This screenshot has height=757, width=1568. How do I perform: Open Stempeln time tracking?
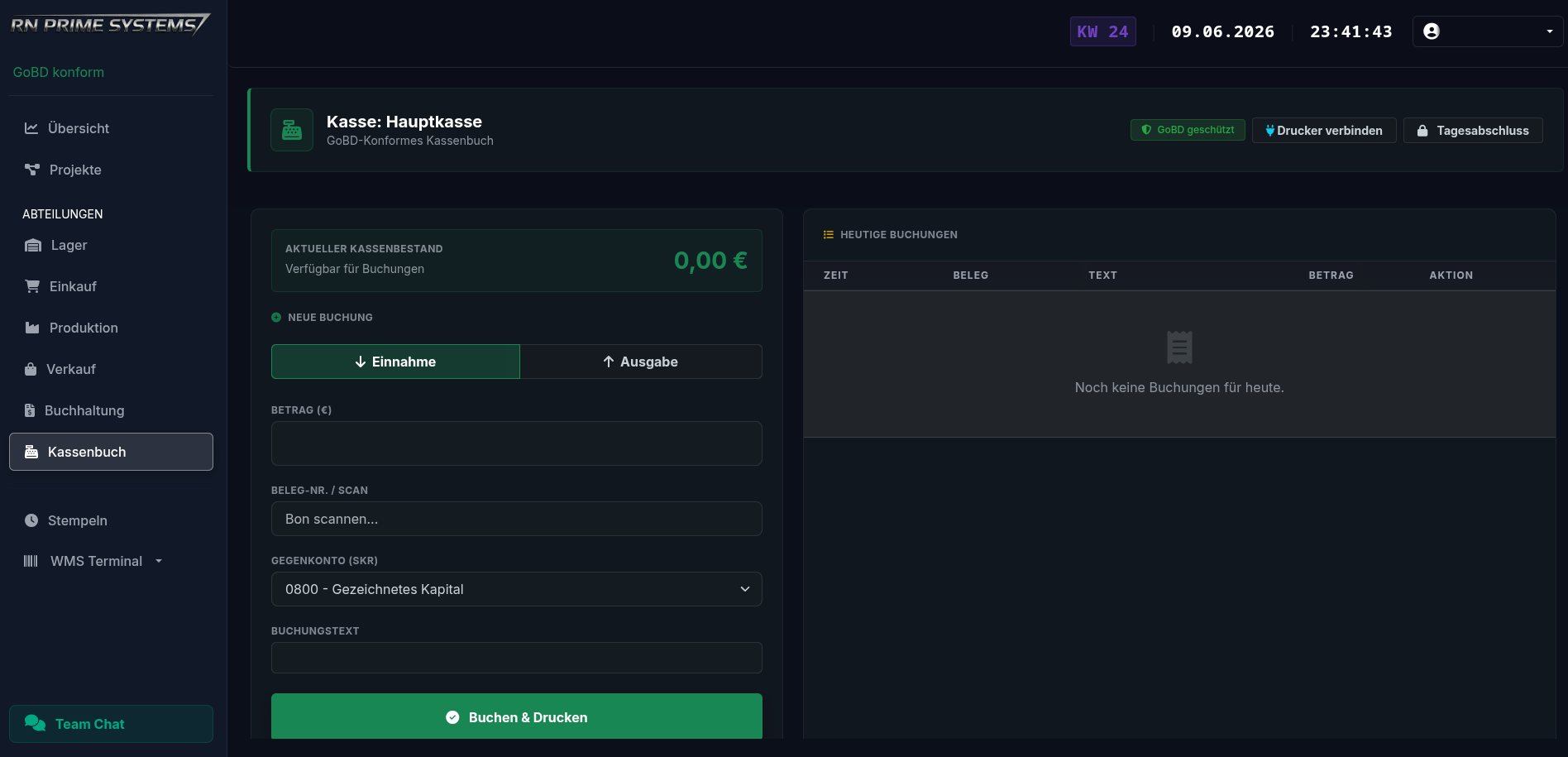point(111,520)
